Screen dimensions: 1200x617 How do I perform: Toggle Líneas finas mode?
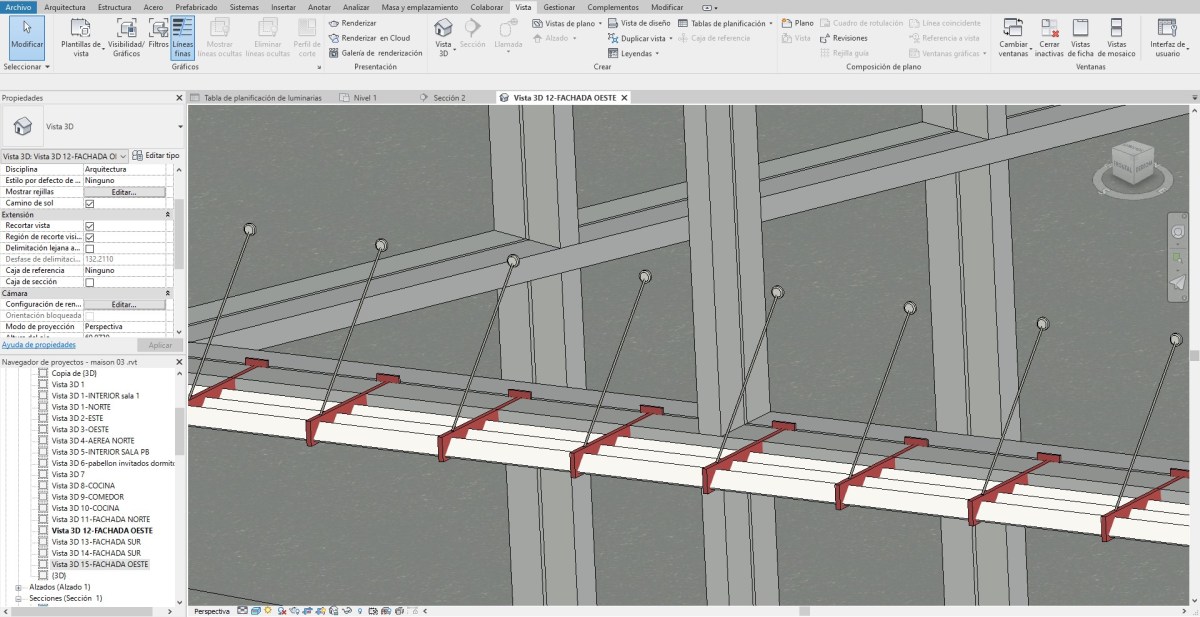[x=183, y=39]
